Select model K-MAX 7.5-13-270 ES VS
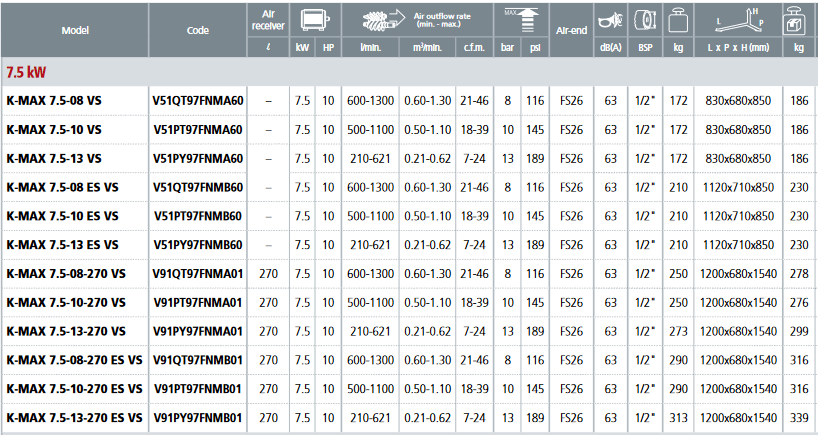 (x=74, y=418)
